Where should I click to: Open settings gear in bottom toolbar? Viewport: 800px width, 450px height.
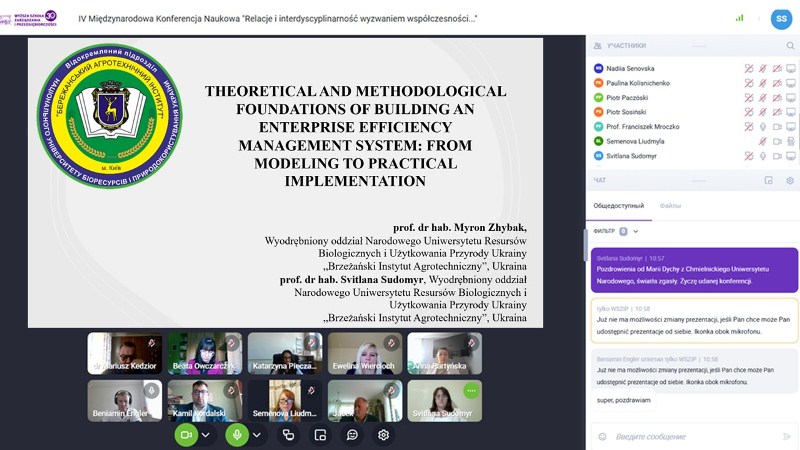point(383,435)
